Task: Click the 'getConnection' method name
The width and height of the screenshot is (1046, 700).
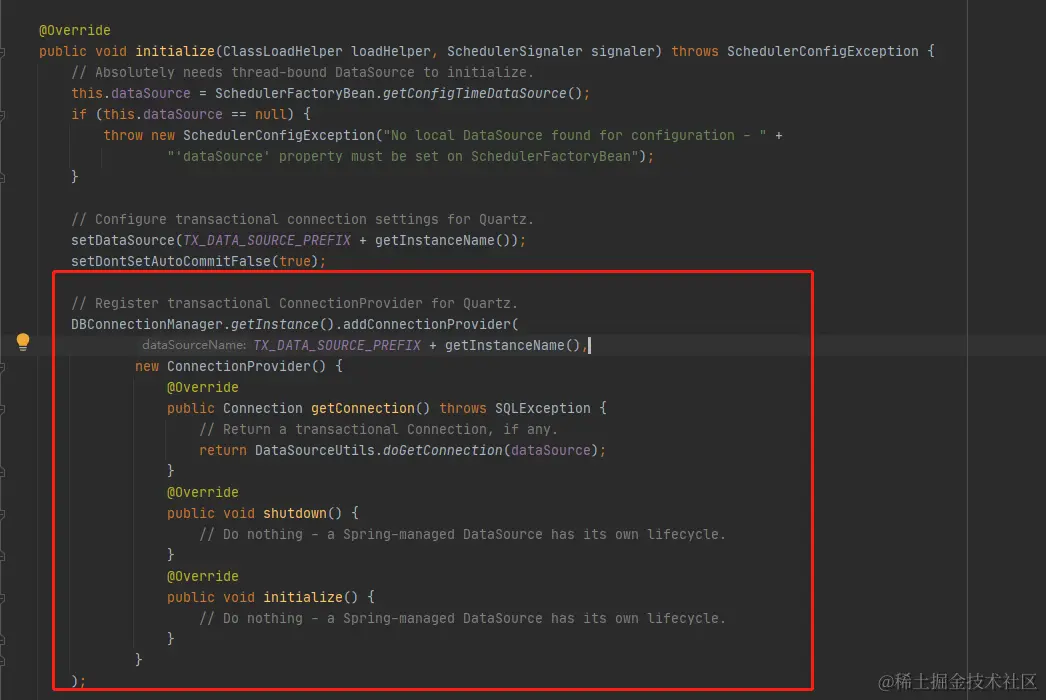Action: pyautogui.click(x=363, y=408)
